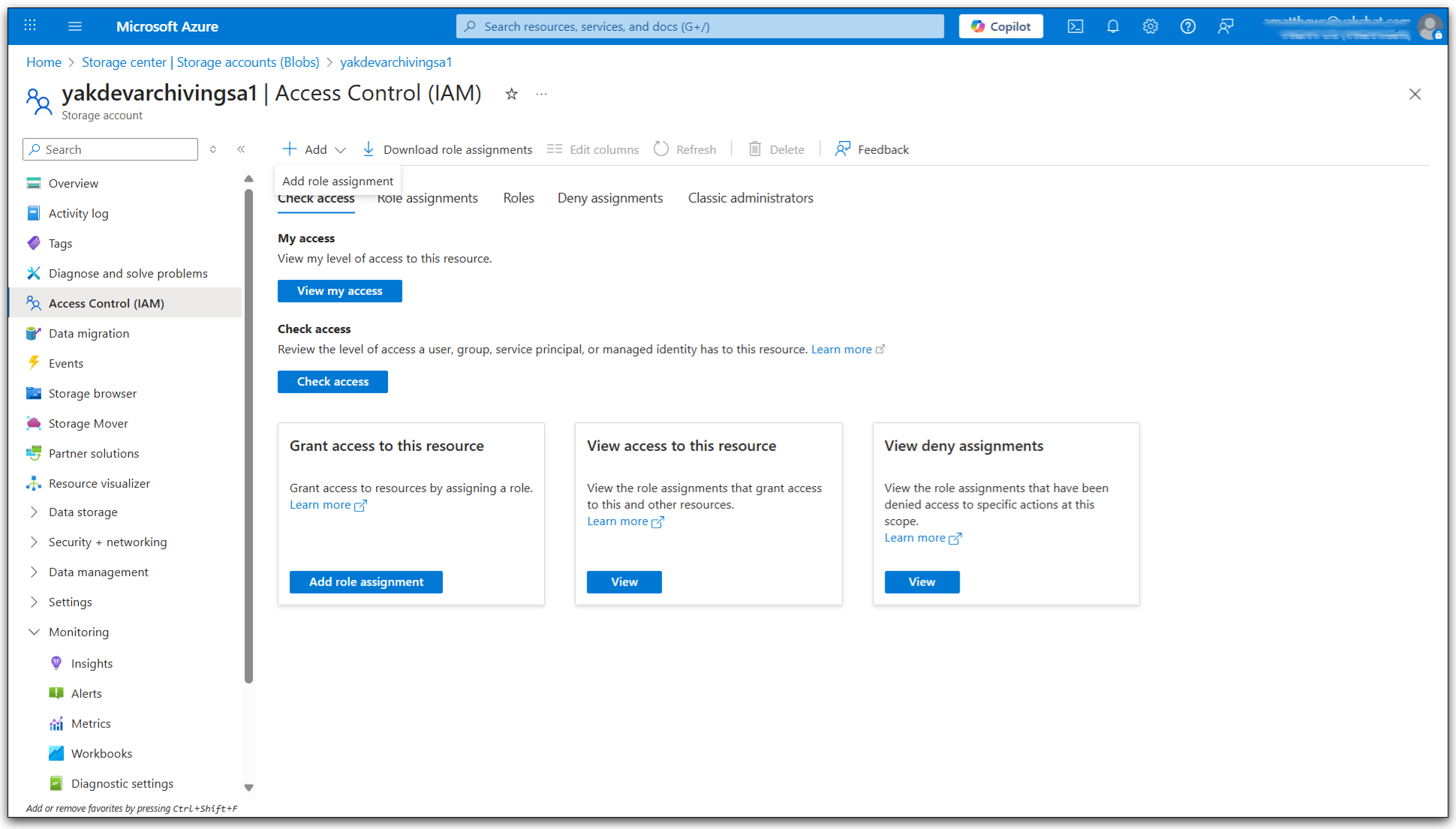The image size is (1456, 829).
Task: Expand the Data storage section
Action: (x=34, y=512)
